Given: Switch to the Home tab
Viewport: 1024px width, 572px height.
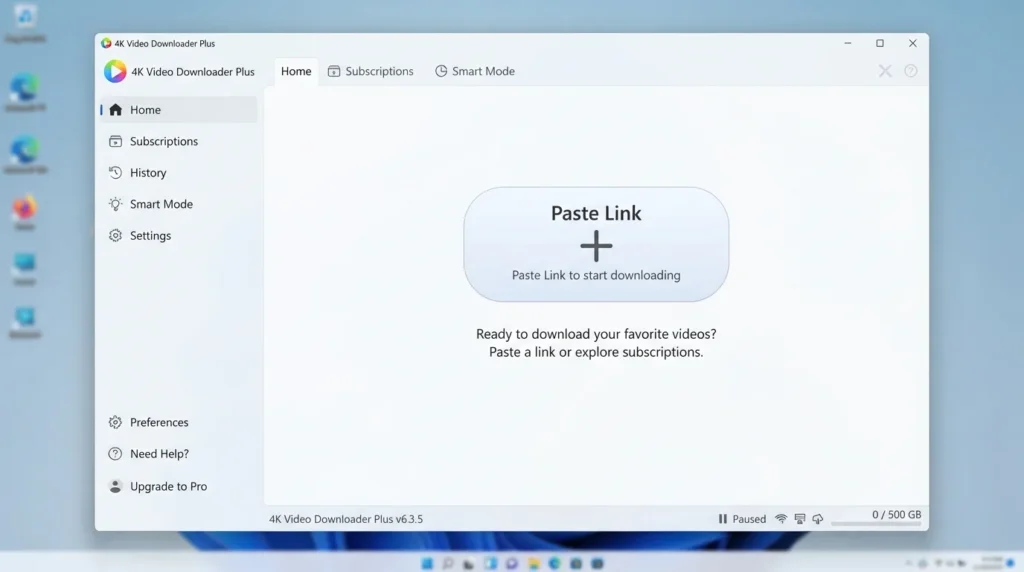Looking at the screenshot, I should tap(296, 71).
